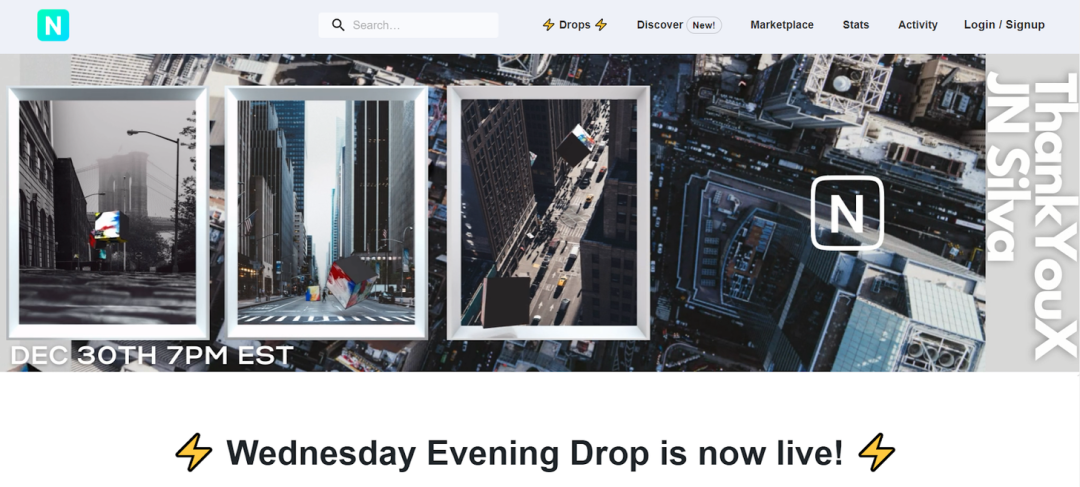Open the Drops menu item
The height and width of the screenshot is (487, 1080).
(574, 25)
